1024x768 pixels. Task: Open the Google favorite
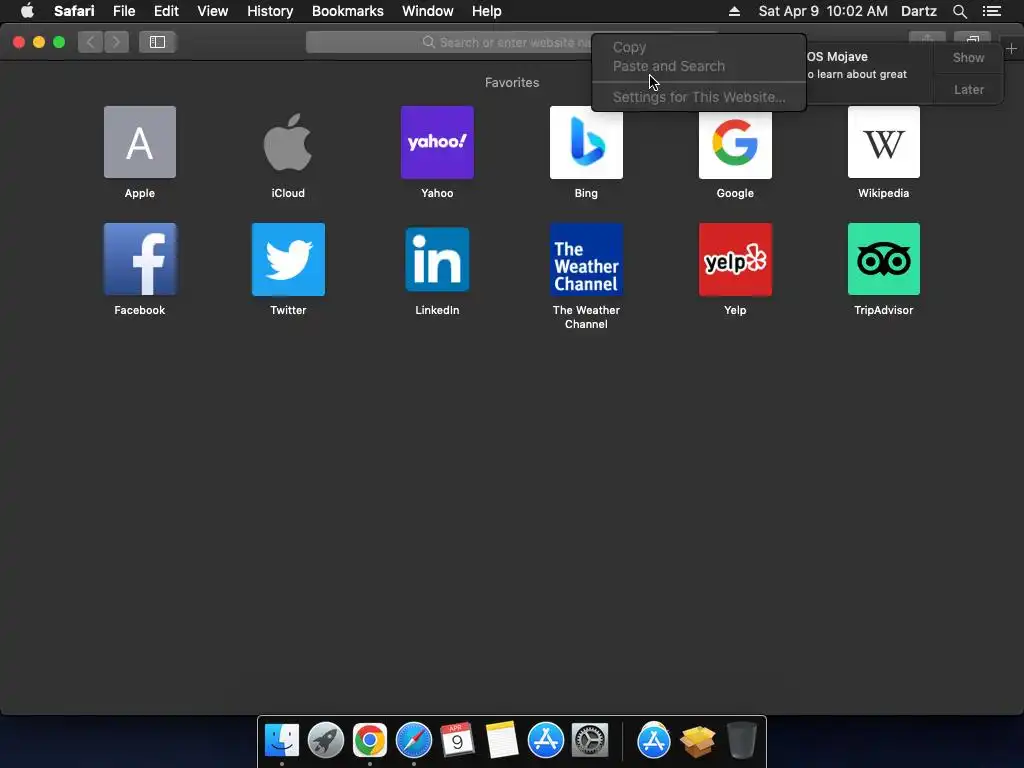click(x=735, y=142)
